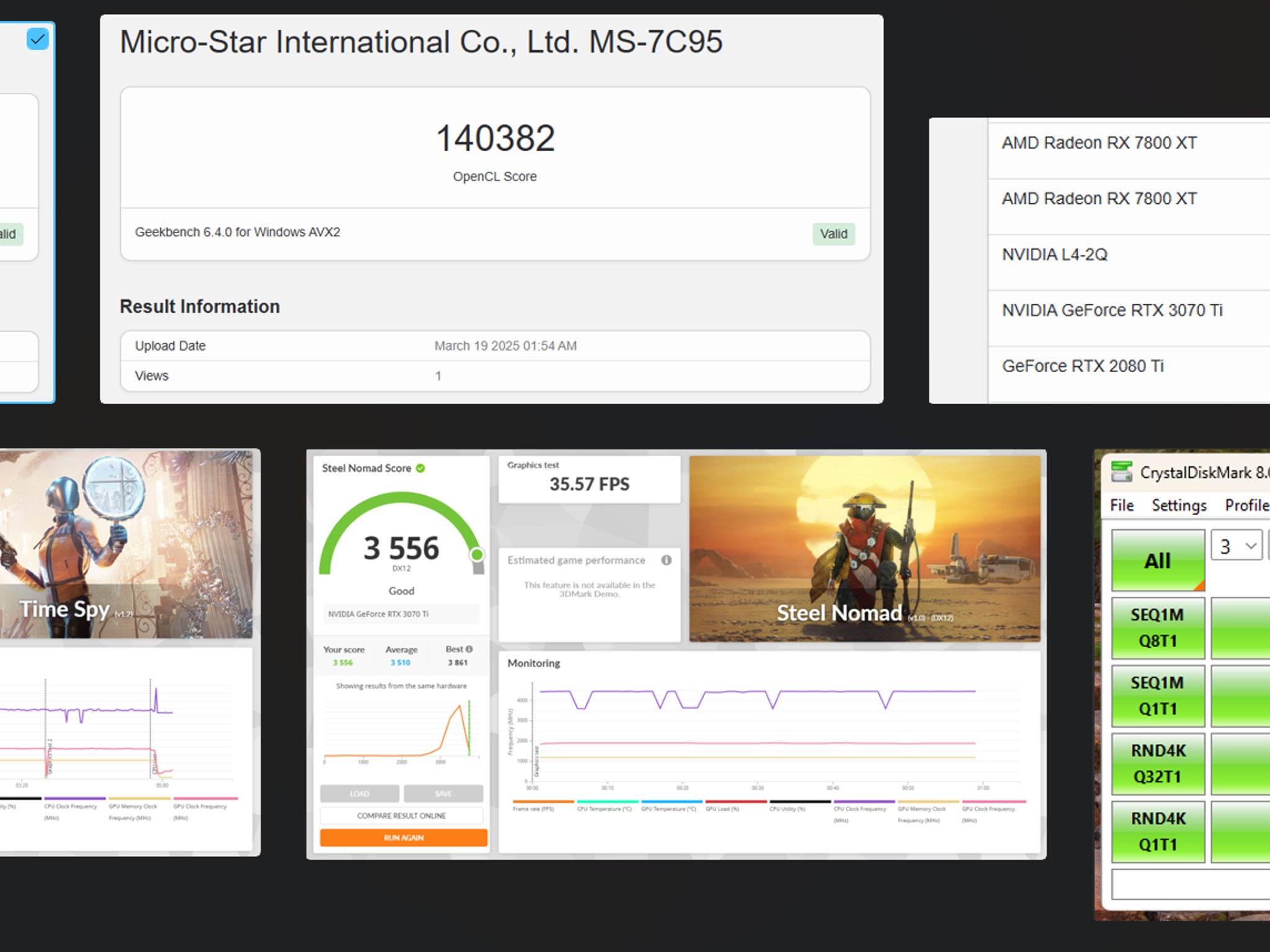Image resolution: width=1270 pixels, height=952 pixels.
Task: Start all tests with the All button
Action: point(1157,560)
